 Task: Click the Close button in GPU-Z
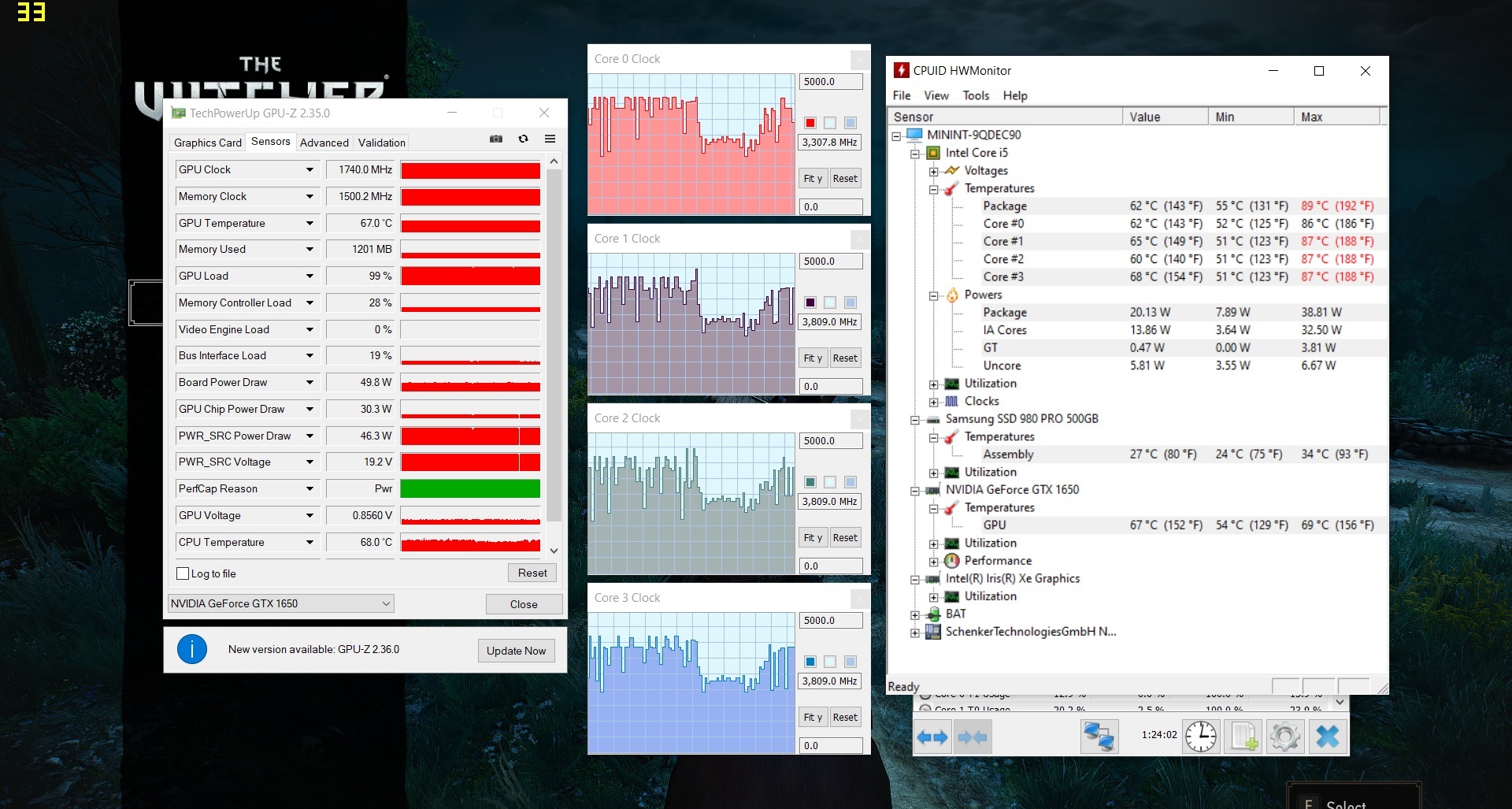click(x=524, y=604)
